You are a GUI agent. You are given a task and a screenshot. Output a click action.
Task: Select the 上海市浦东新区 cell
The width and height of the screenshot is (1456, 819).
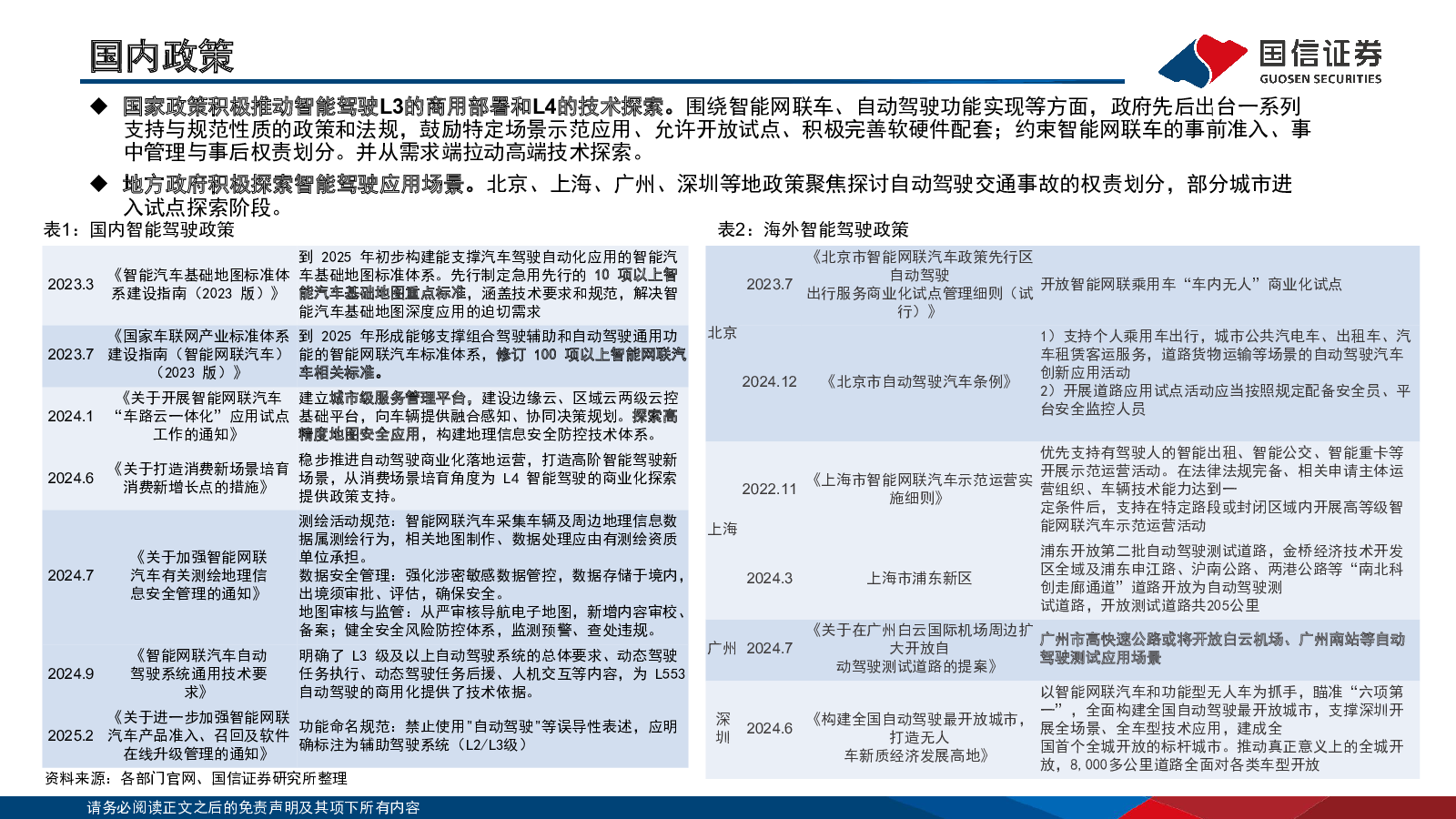point(919,578)
